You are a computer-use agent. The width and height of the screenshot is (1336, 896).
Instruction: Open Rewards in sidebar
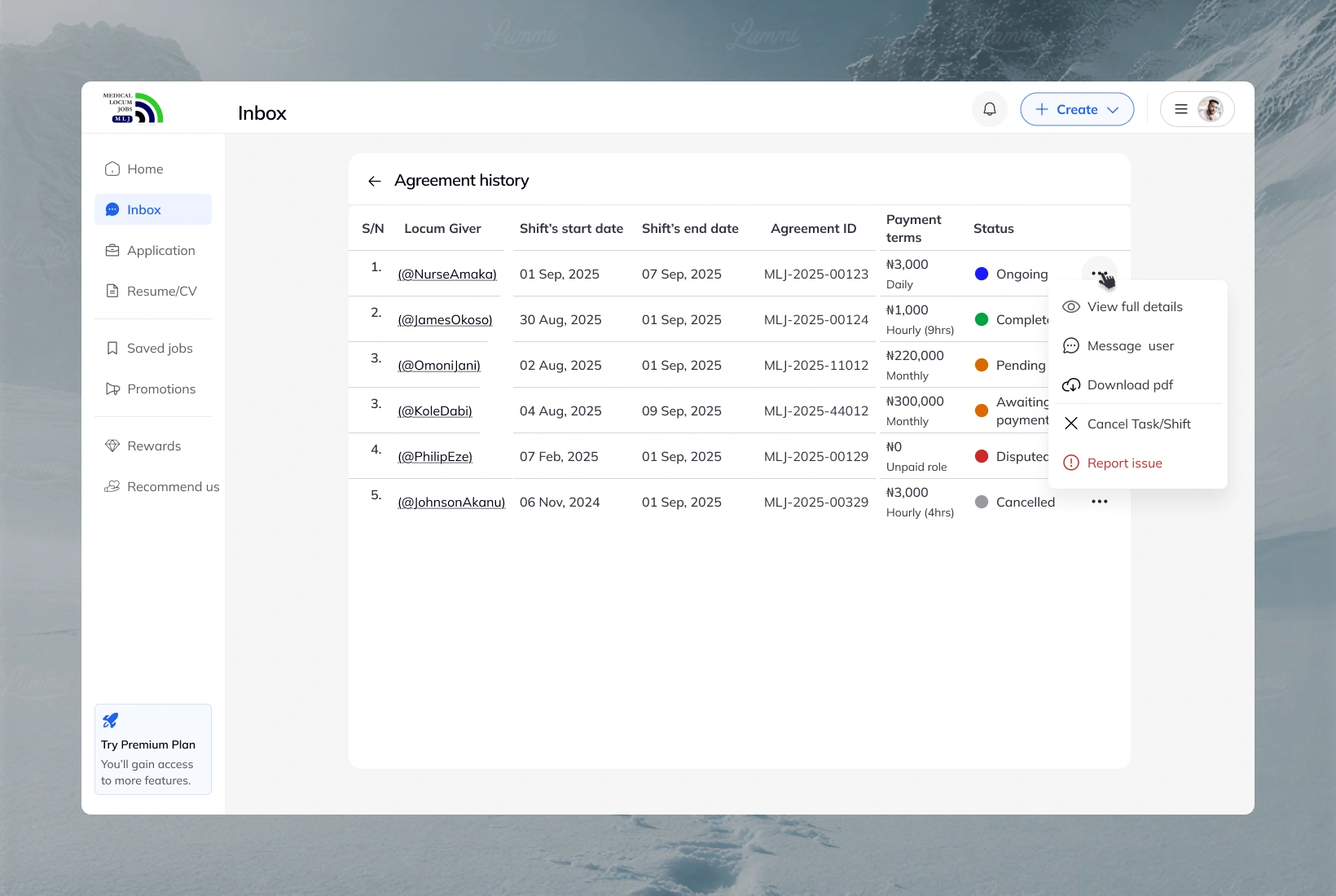pos(153,446)
